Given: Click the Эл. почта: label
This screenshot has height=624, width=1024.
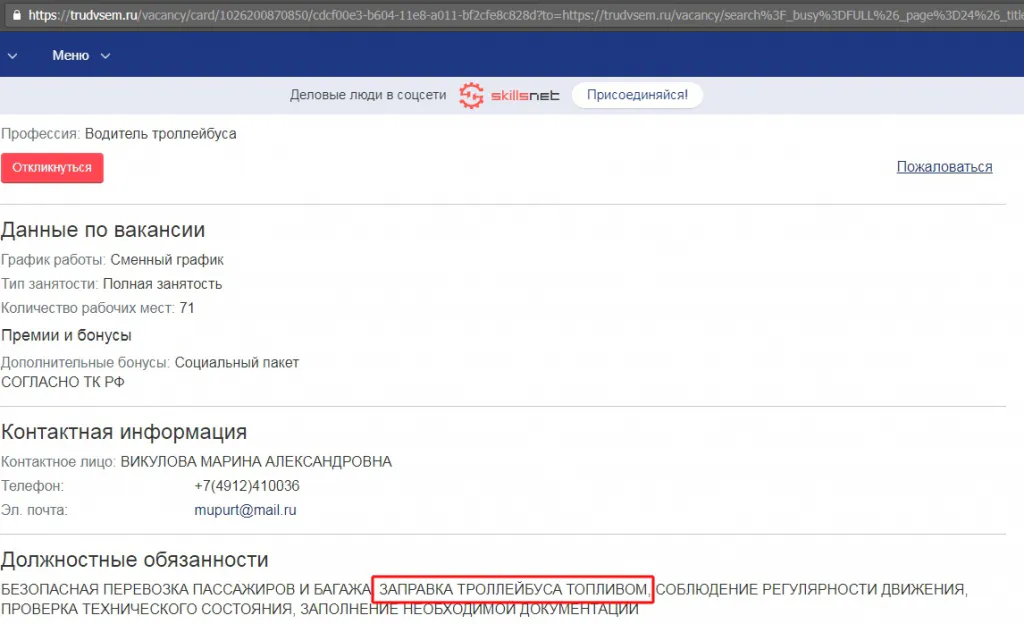Looking at the screenshot, I should [34, 510].
